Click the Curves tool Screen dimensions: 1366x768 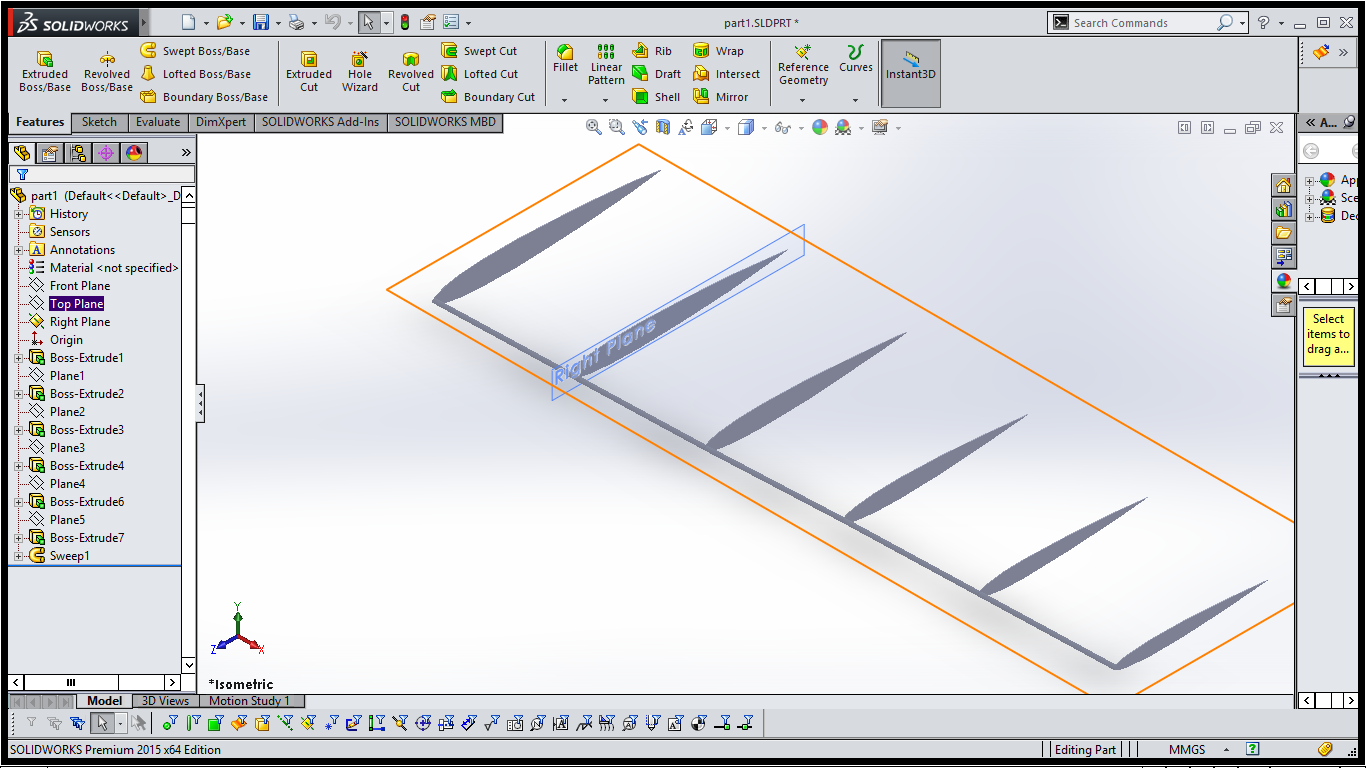(x=855, y=60)
